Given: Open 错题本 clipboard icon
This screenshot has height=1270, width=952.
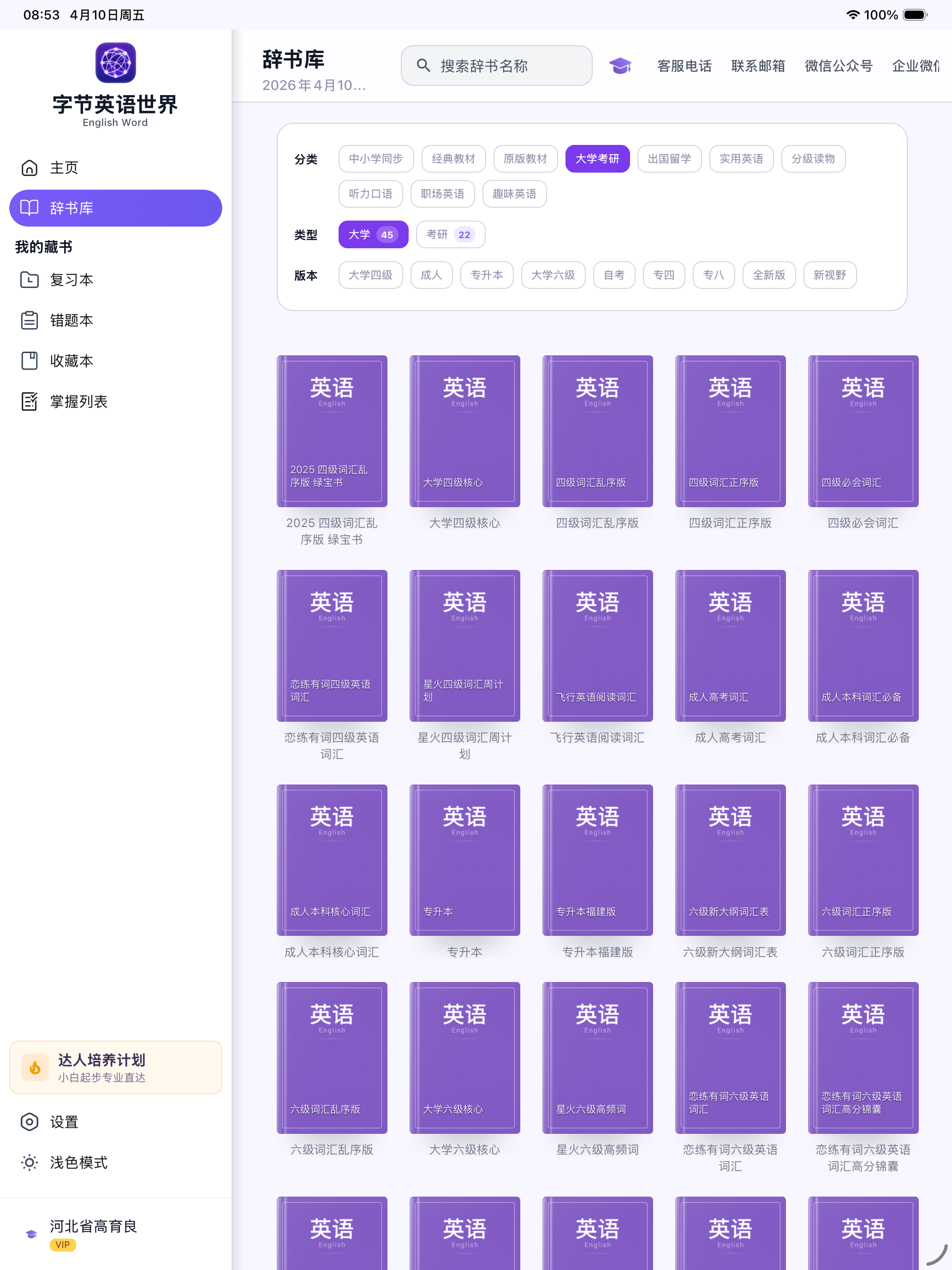Looking at the screenshot, I should point(29,320).
